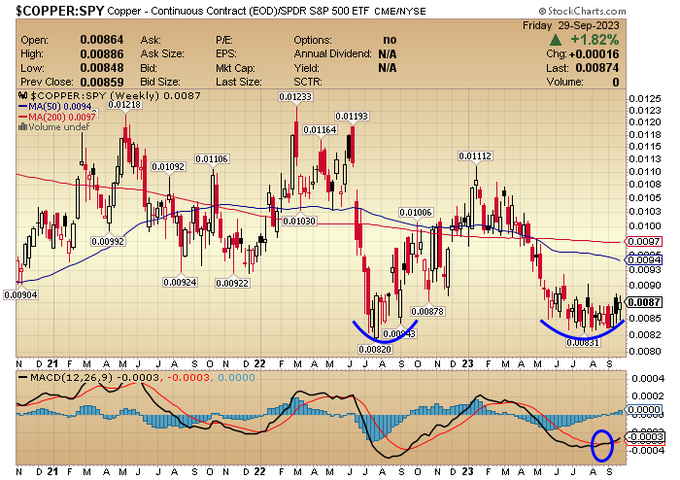Click the High value 0.00886
This screenshot has width=680, height=480.
[x=102, y=54]
